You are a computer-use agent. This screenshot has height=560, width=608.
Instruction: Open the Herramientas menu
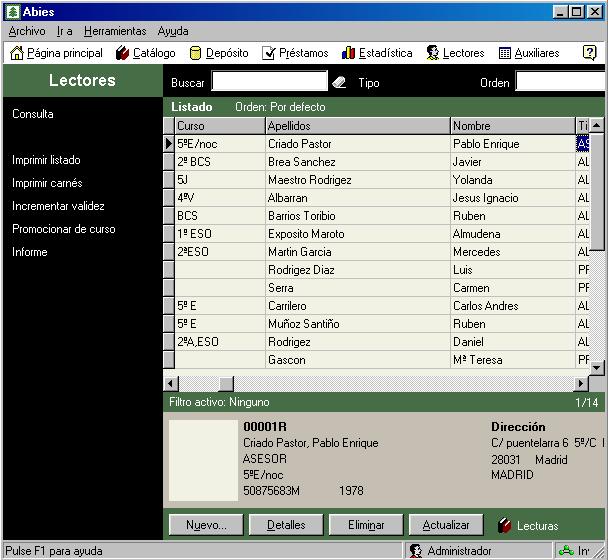[x=114, y=31]
